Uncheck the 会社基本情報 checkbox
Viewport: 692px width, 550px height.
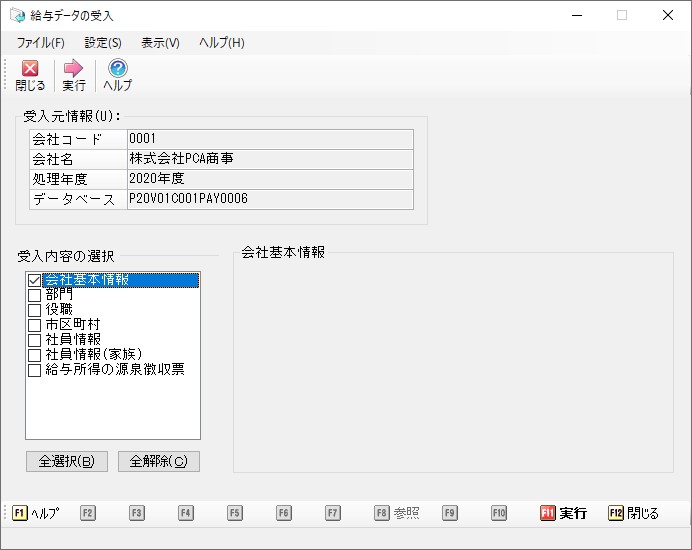35,281
